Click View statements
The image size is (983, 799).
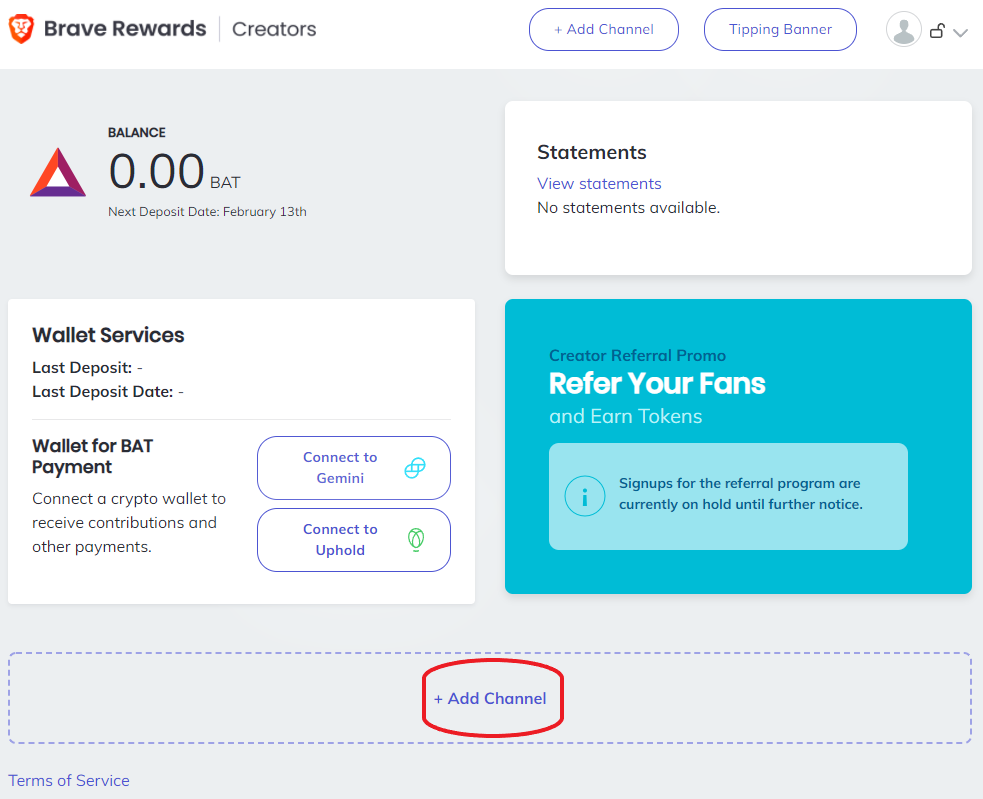coord(598,183)
